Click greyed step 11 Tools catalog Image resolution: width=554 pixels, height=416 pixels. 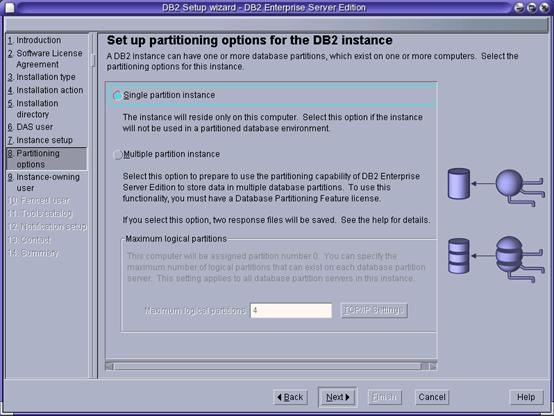pos(40,213)
